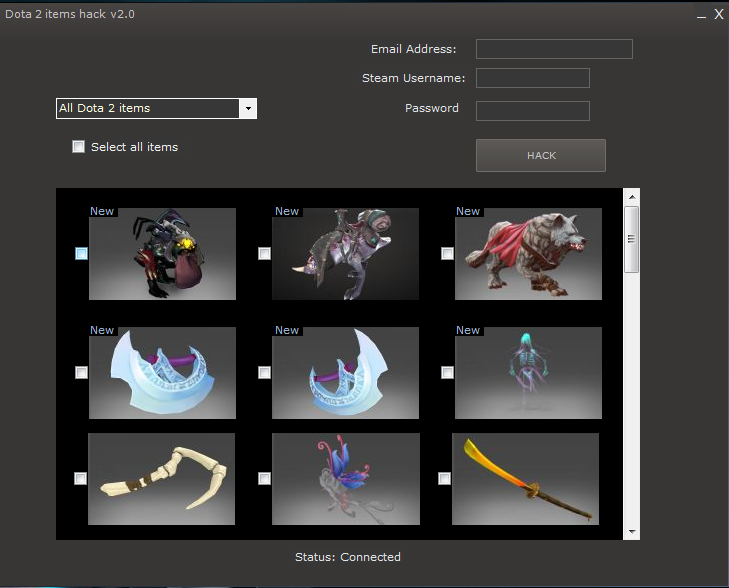The width and height of the screenshot is (729, 588).
Task: Minimize the Dota 2 items hack window
Action: 702,15
